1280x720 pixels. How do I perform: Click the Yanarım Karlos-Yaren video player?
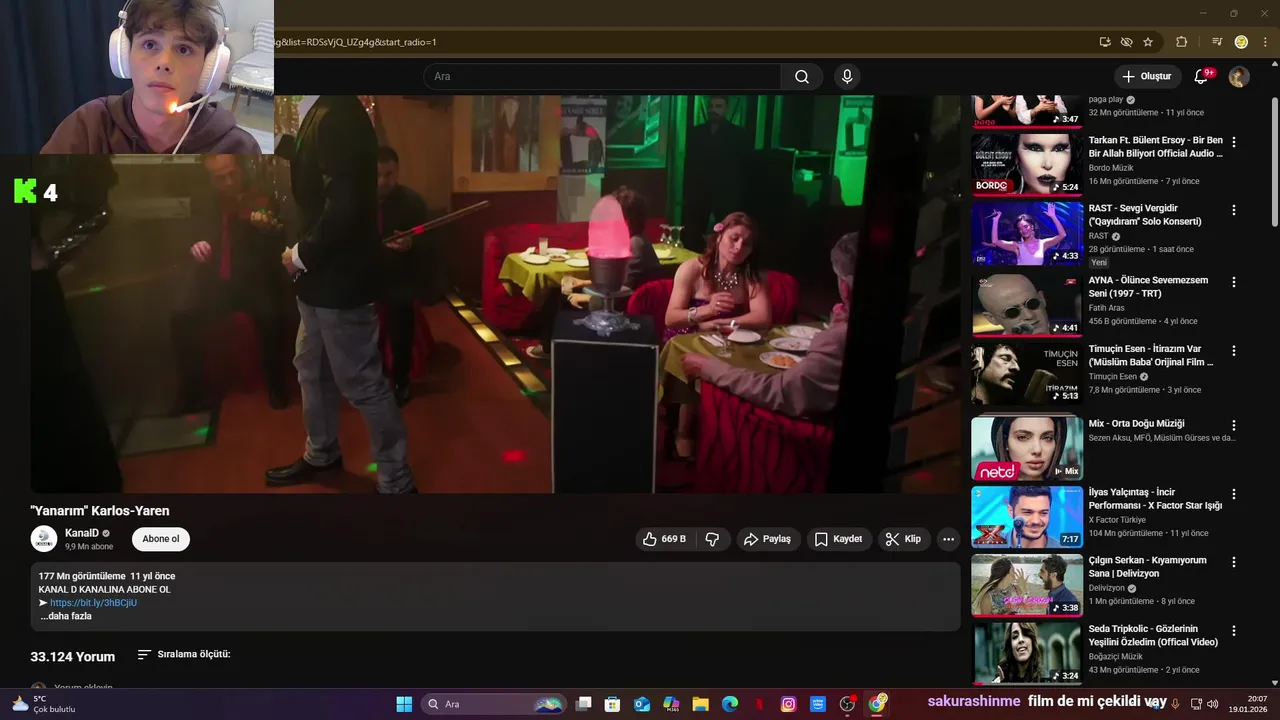tap(495, 294)
